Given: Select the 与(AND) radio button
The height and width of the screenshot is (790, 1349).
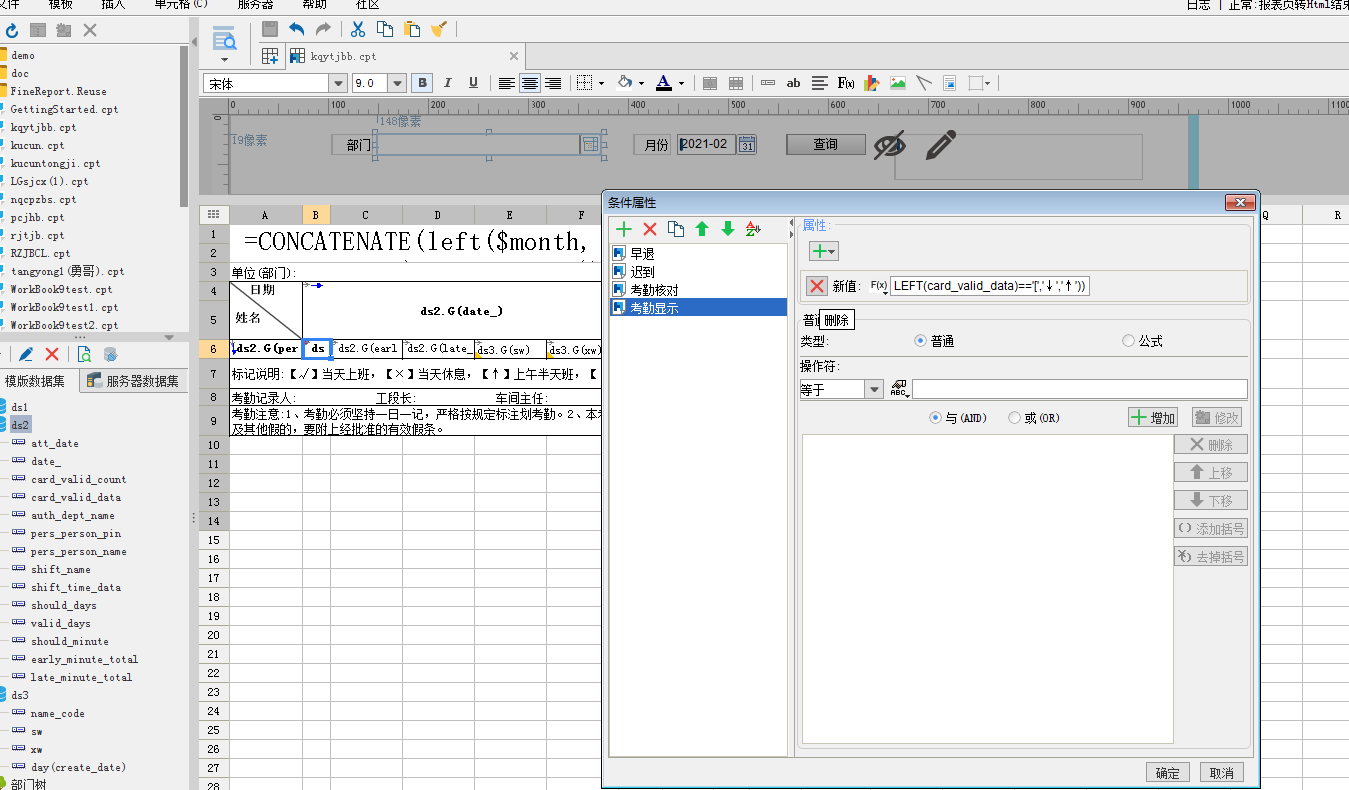Looking at the screenshot, I should [936, 418].
